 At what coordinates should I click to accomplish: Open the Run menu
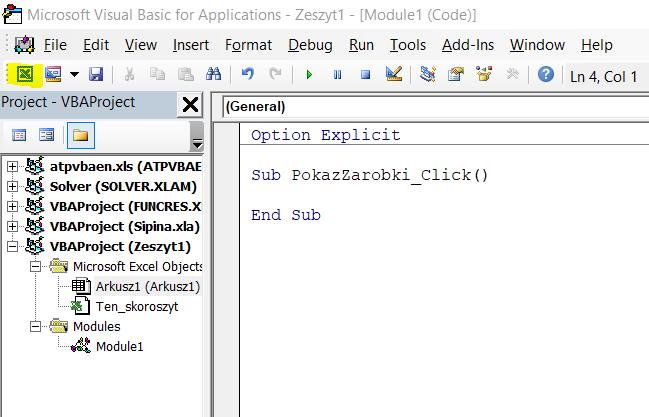coord(361,45)
